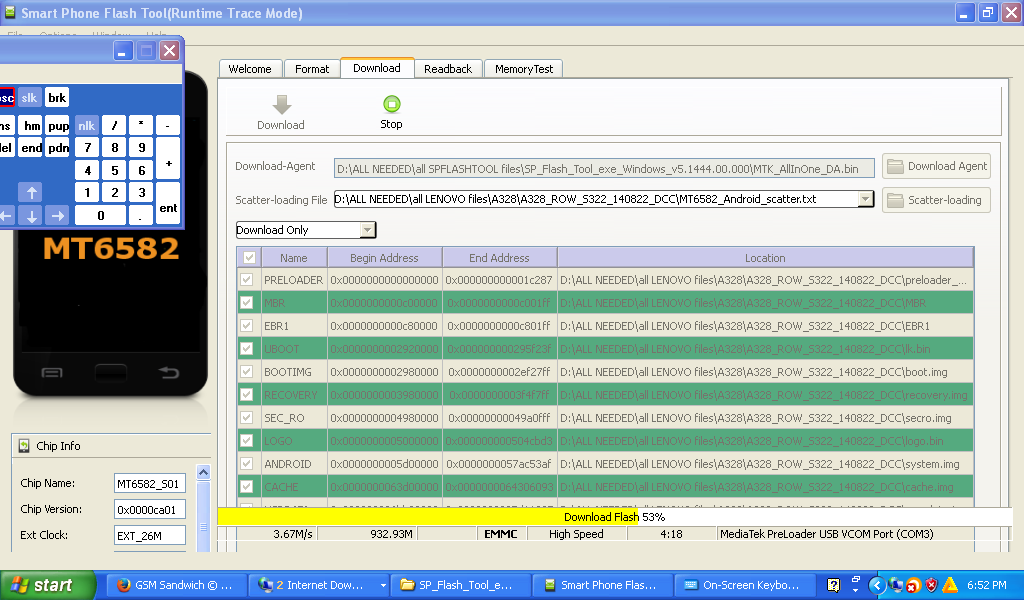
Task: Open GSM Sandwich Firefox taskbar item
Action: [x=176, y=585]
